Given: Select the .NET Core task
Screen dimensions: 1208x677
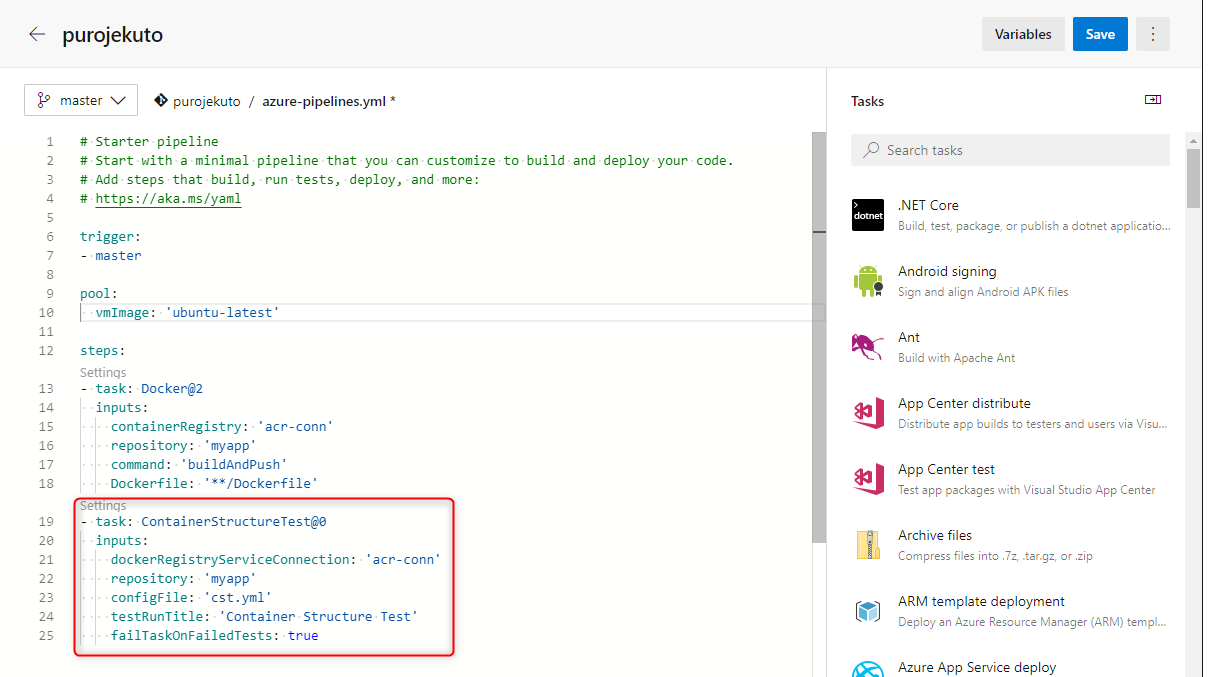Looking at the screenshot, I should [x=1010, y=215].
